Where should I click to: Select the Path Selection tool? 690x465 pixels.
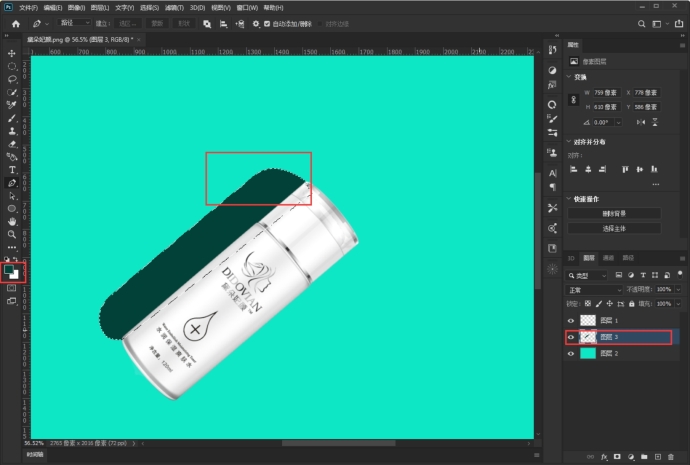pyautogui.click(x=12, y=196)
